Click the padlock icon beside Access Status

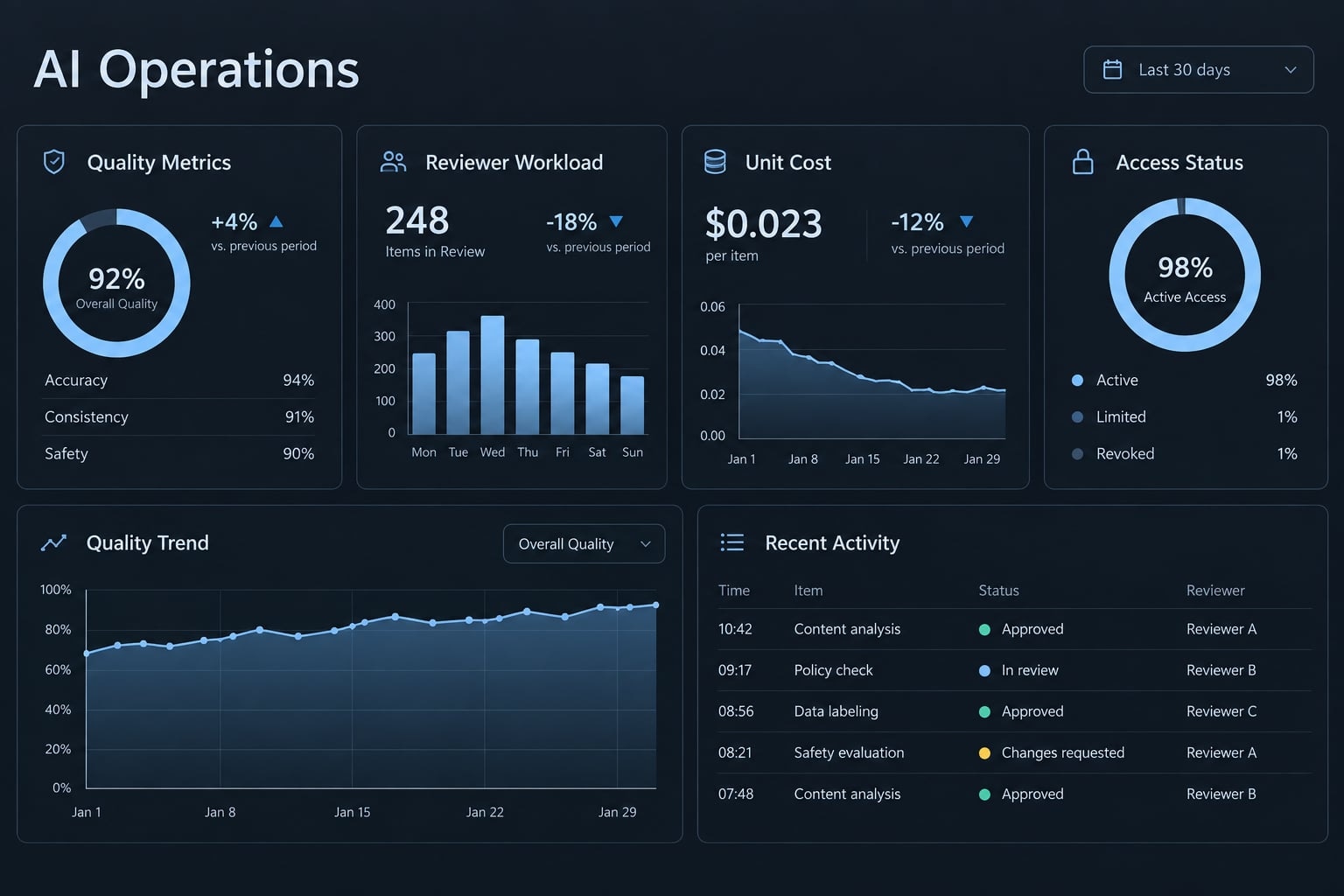coord(1083,162)
